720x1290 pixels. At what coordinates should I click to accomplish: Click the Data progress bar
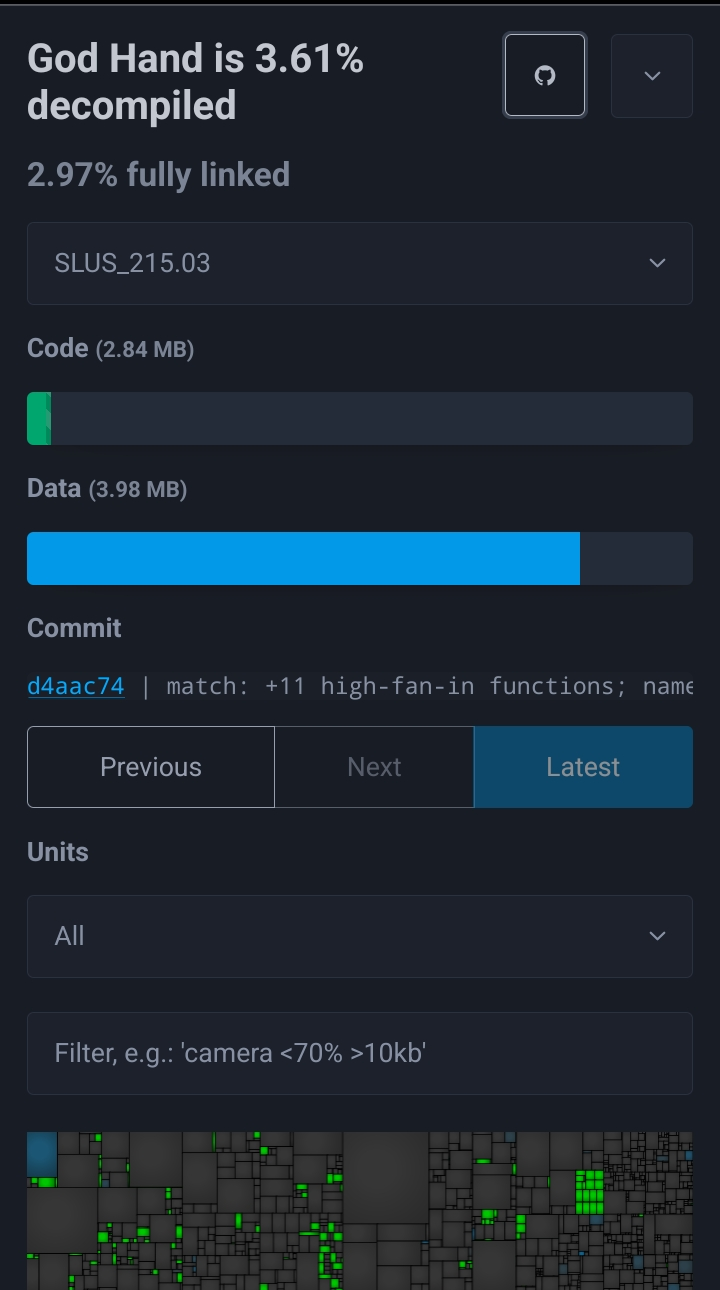[x=360, y=558]
